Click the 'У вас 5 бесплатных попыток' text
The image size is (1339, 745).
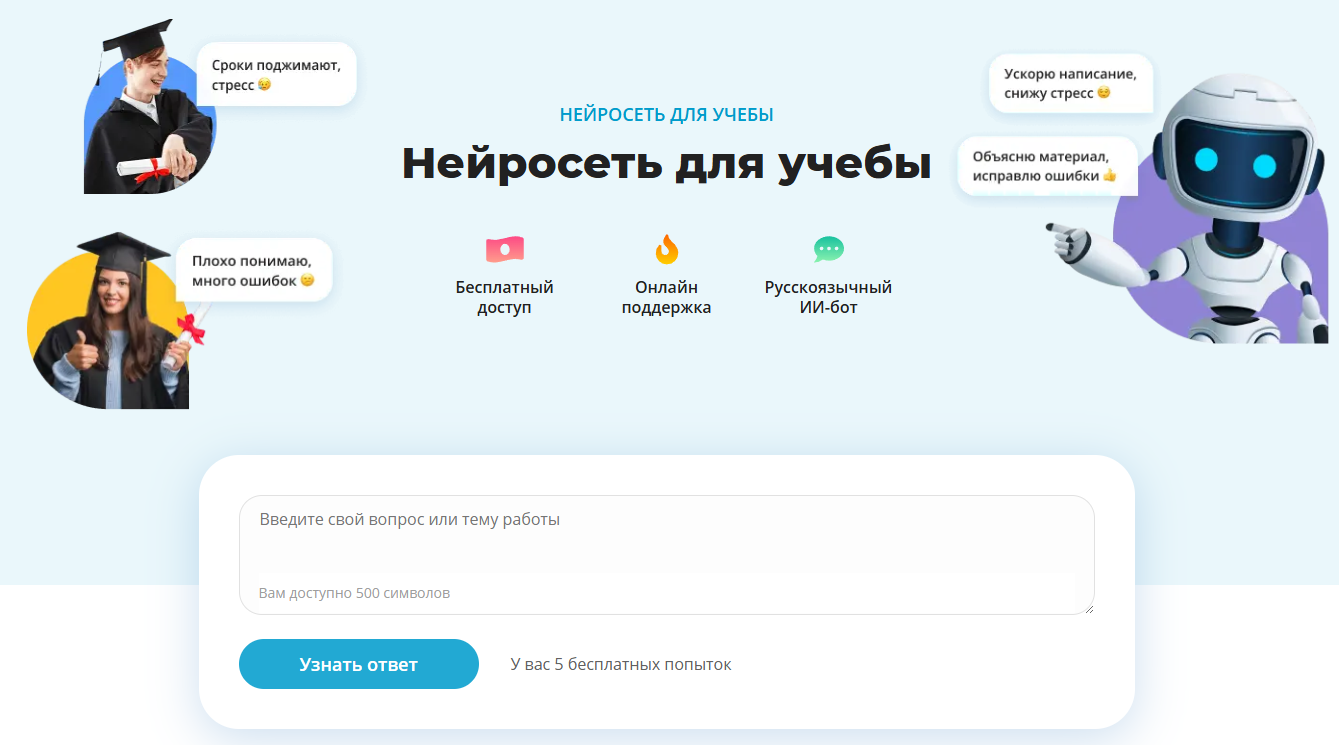coord(620,665)
